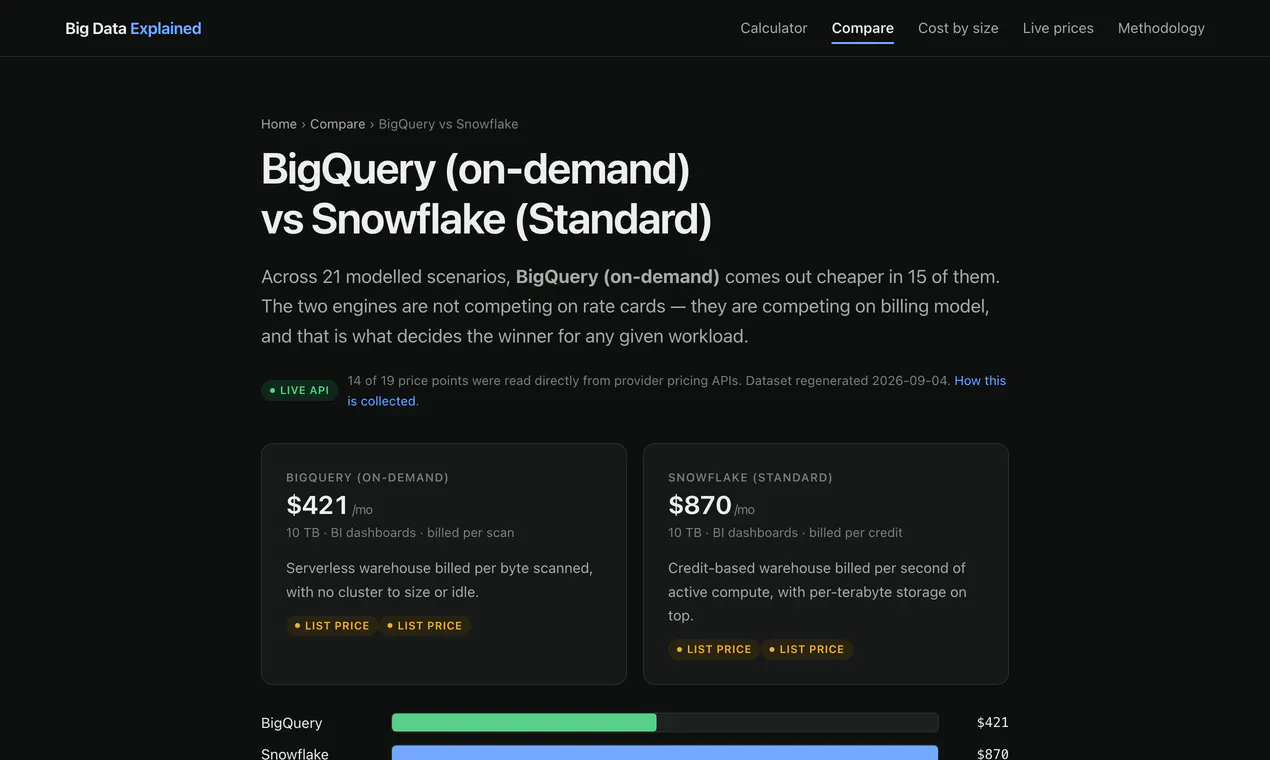Open Live prices in the top nav
Viewport: 1270px width, 760px height.
pyautogui.click(x=1058, y=28)
